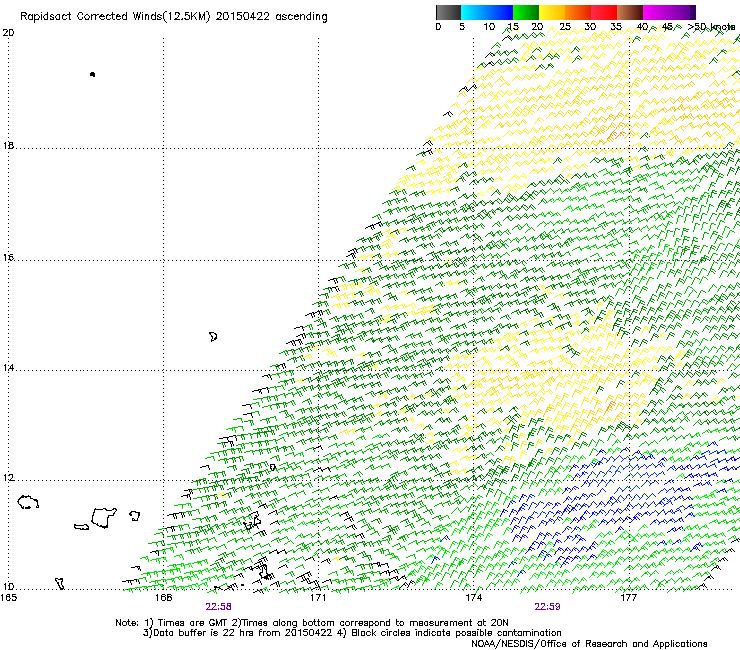Click the NOAA/NESDIS credit line
Image resolution: width=740 pixels, height=650 pixels.
click(x=589, y=643)
